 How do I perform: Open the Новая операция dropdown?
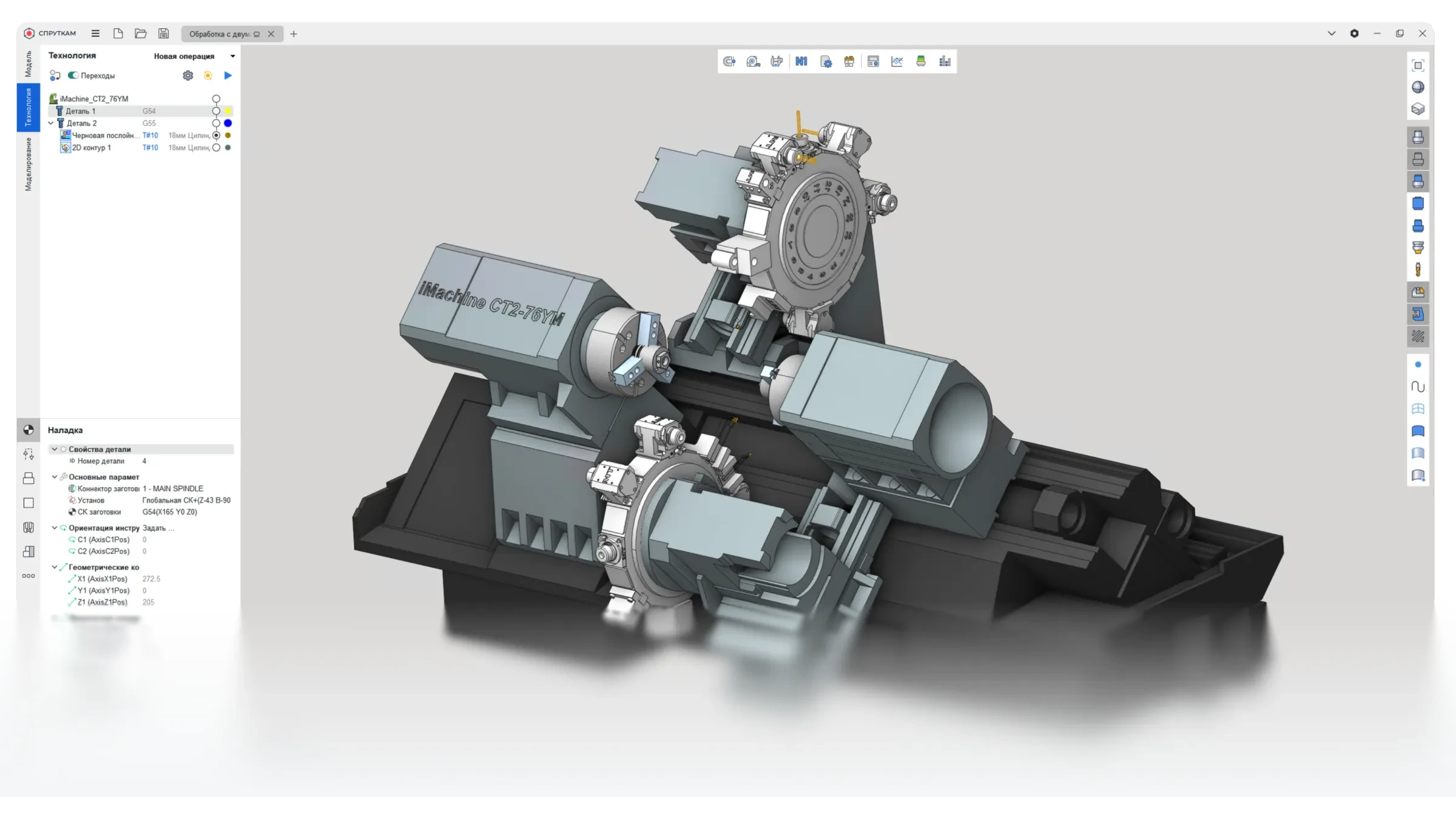194,56
